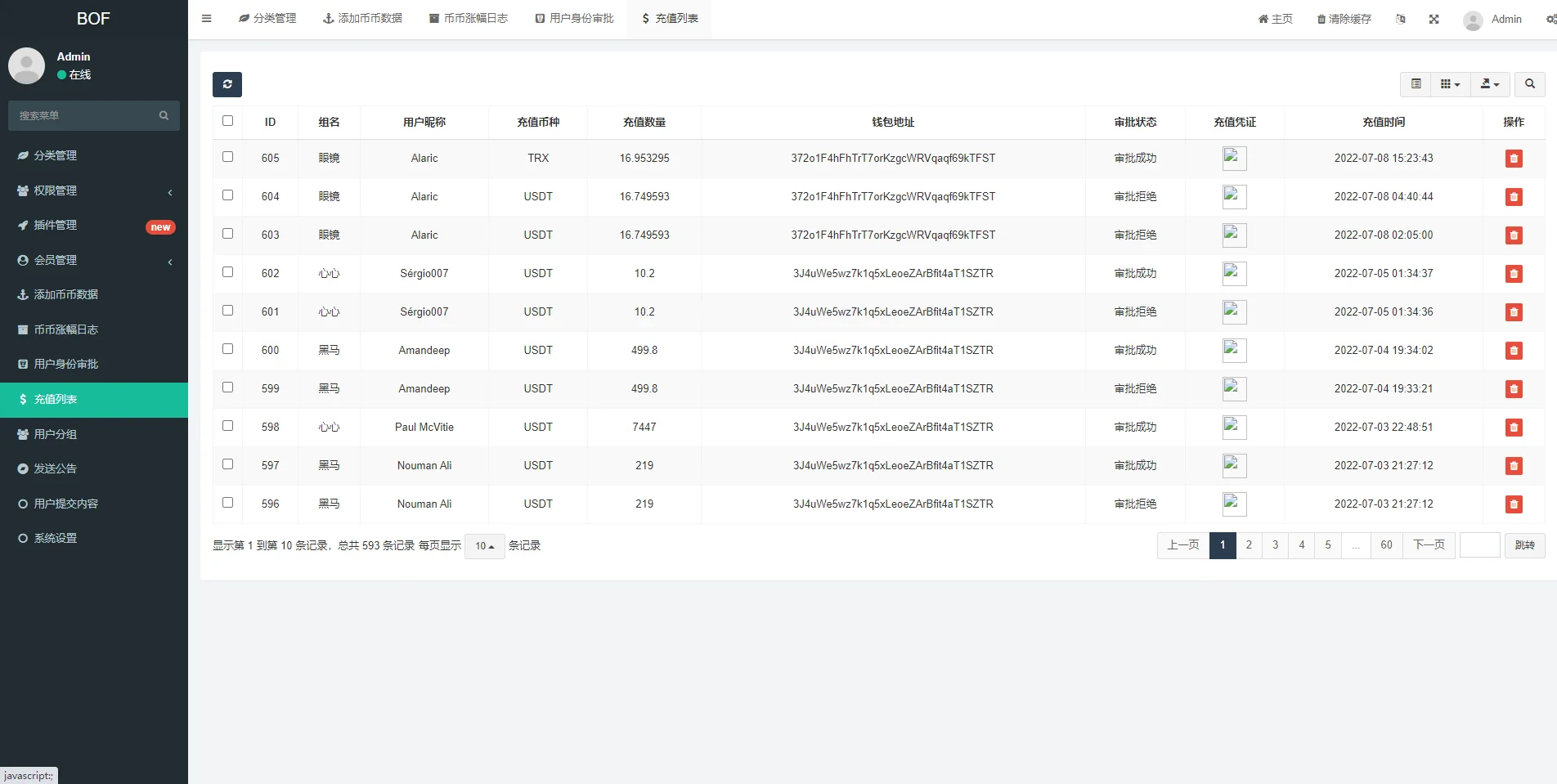1557x784 pixels.
Task: Click the fullscreen toggle icon in header
Action: point(1434,19)
